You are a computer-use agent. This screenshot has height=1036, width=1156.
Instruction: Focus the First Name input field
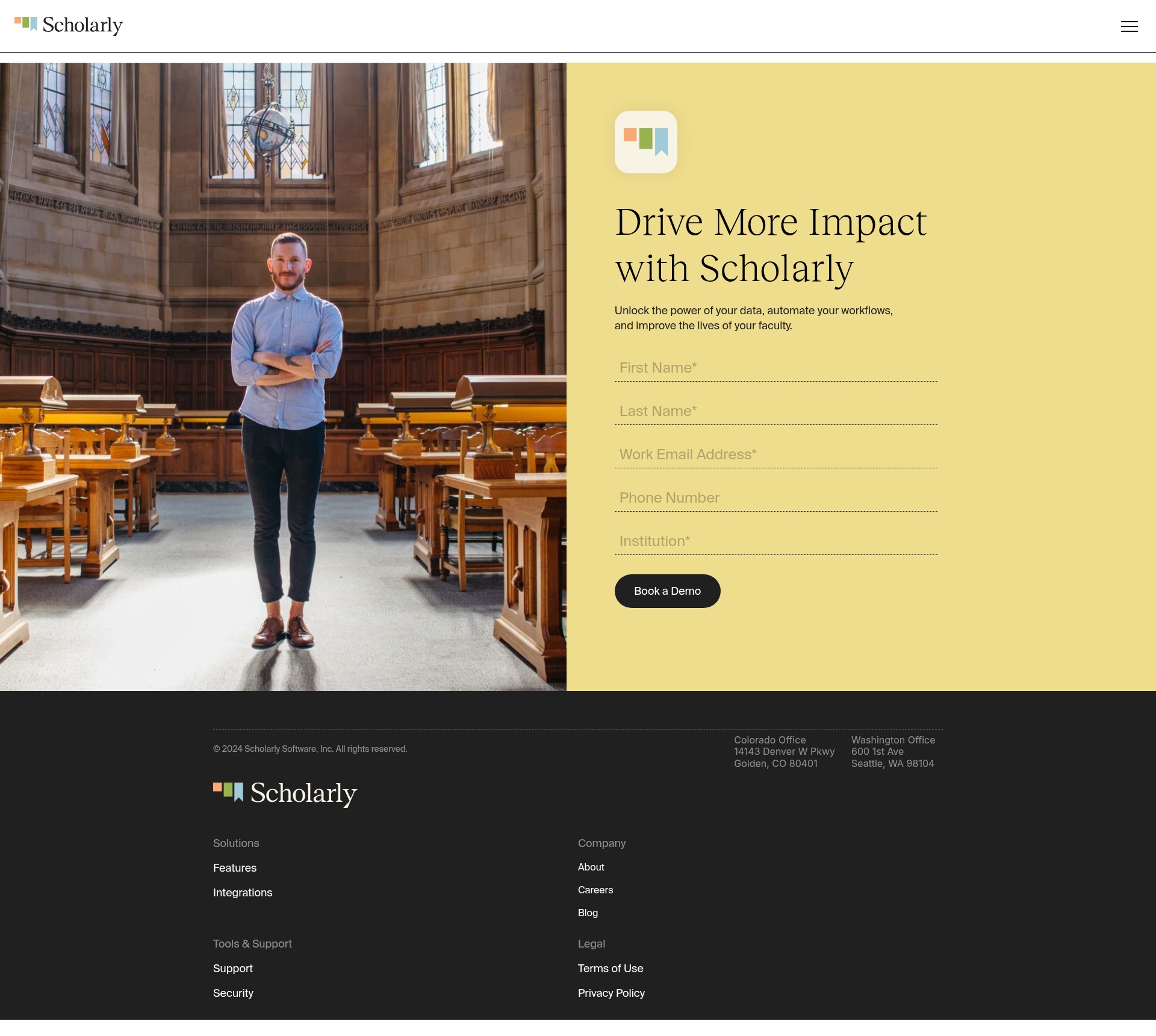[775, 368]
